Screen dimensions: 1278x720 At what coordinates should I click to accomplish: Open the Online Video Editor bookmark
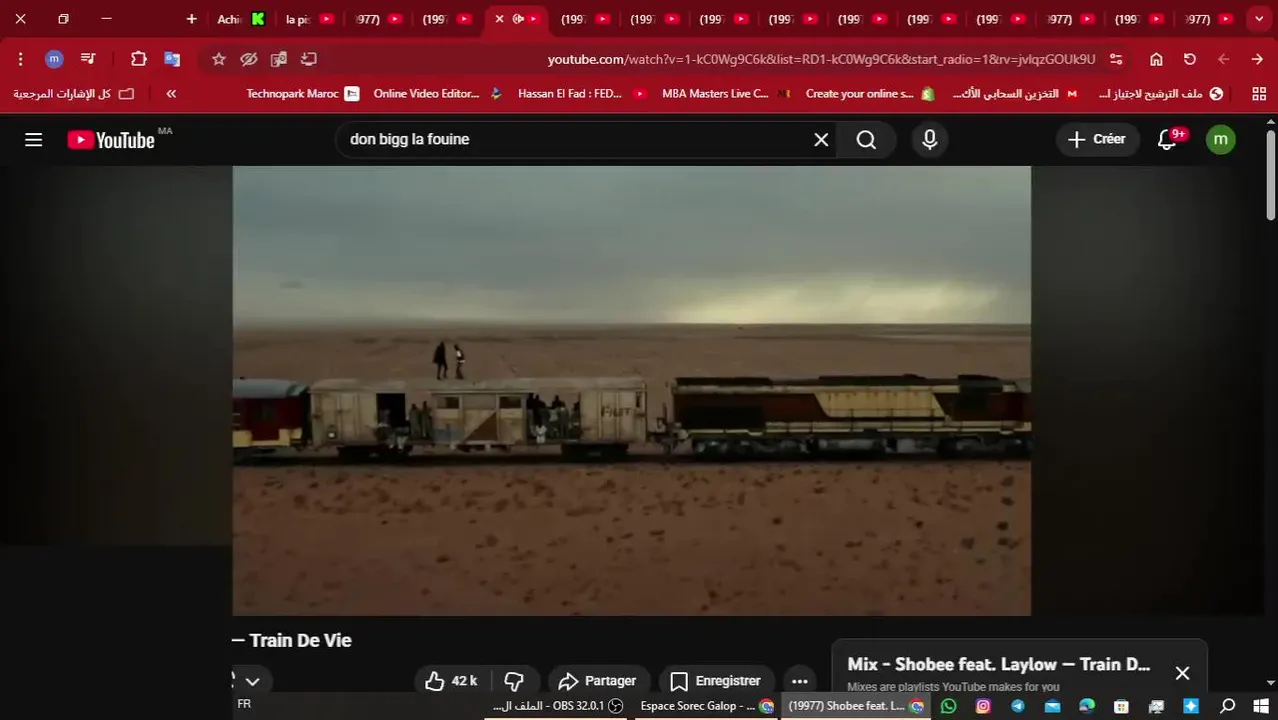pos(437,94)
